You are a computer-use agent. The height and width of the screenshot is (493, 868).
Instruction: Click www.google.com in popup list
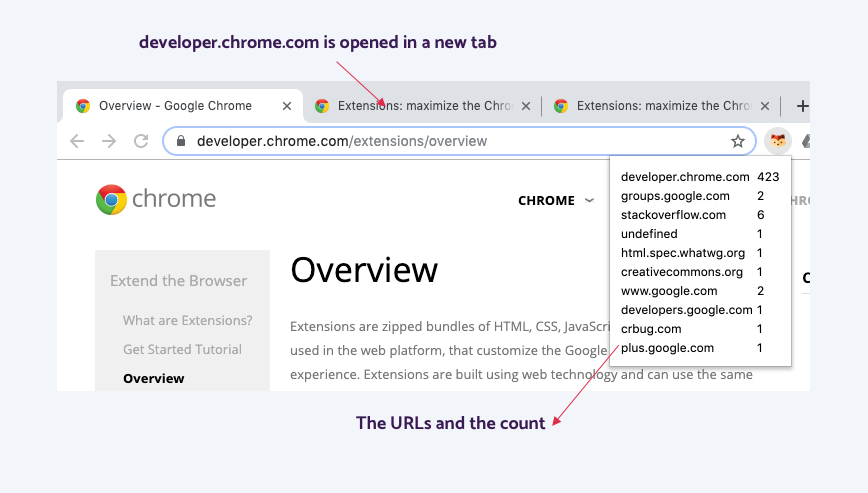[x=669, y=290]
